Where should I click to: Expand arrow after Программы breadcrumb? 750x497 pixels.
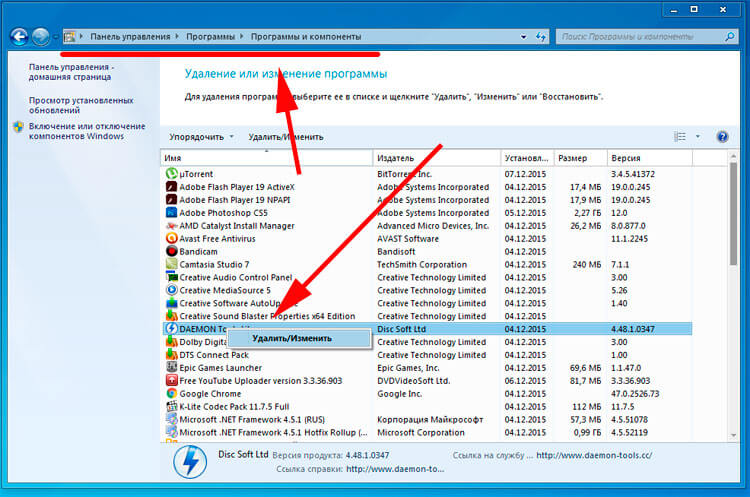(242, 36)
